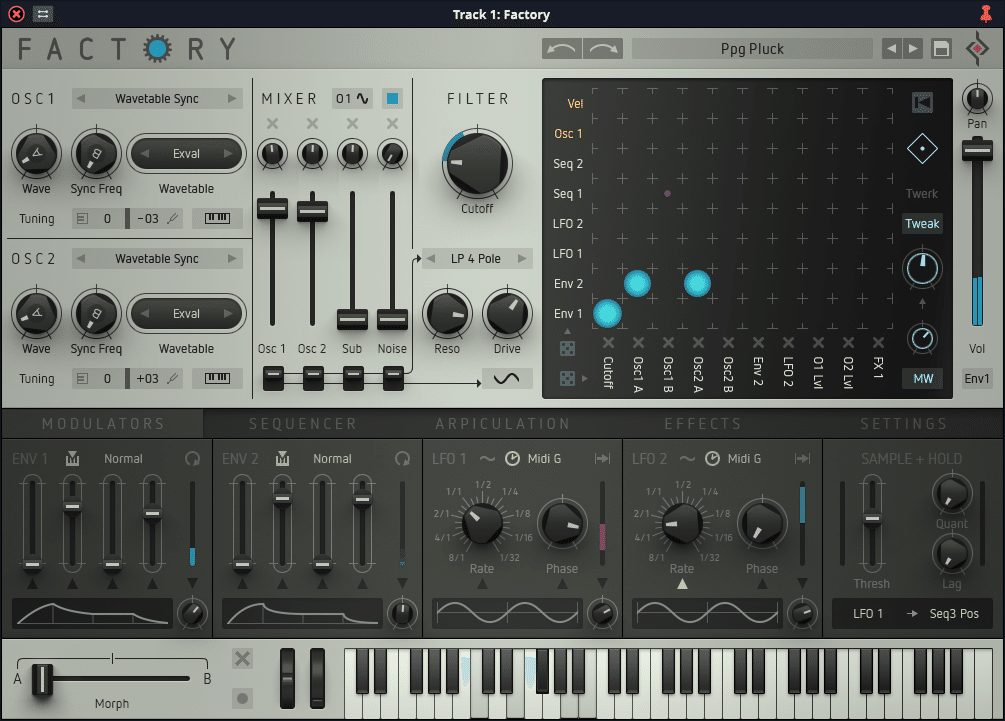Click the Osc 1 mixer fader handle

[x=272, y=208]
